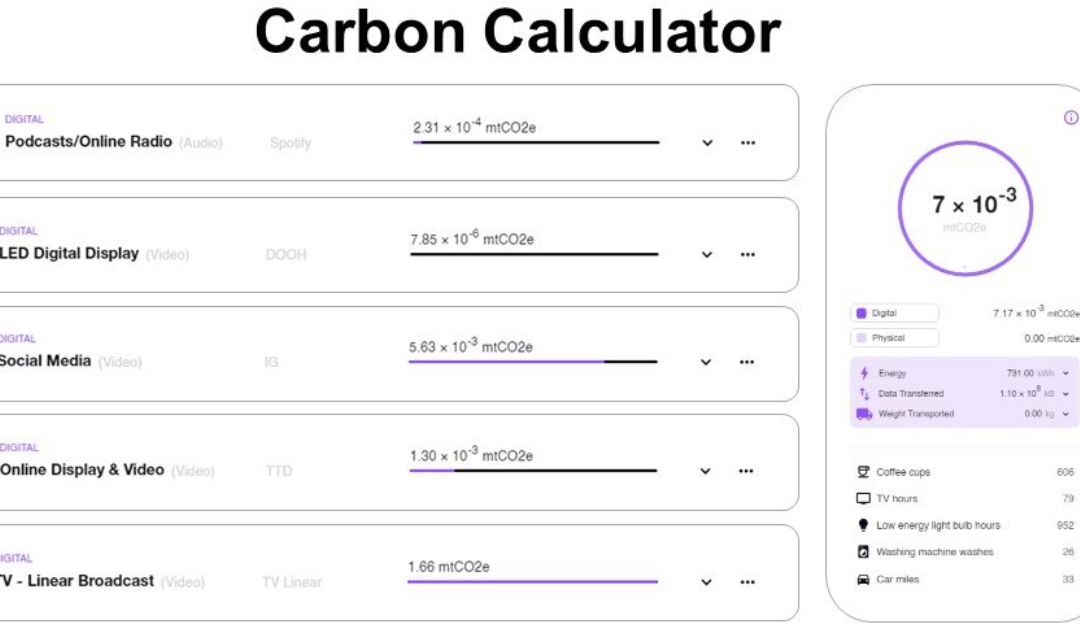Viewport: 1080px width, 632px height.
Task: Expand the Podcasts/Online Radio row
Action: point(707,143)
